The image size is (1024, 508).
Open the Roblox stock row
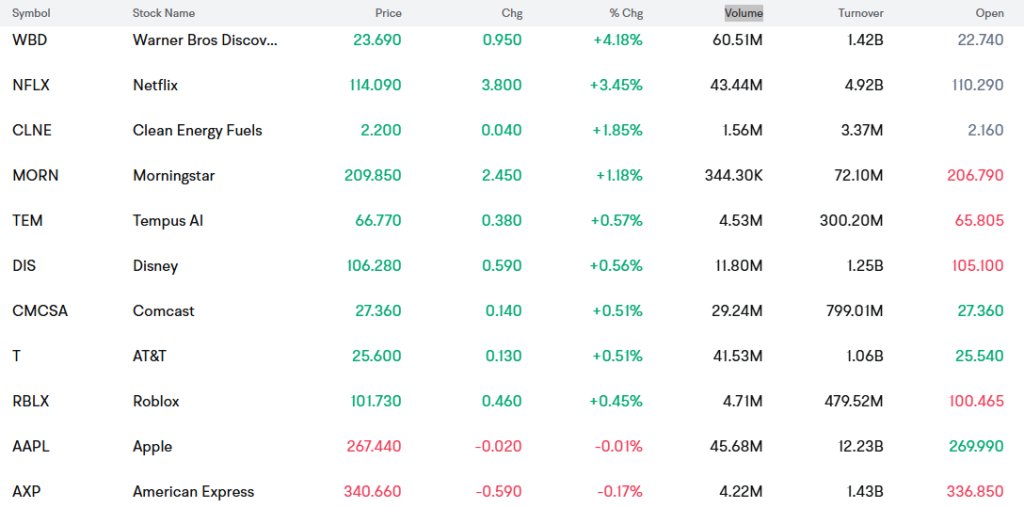click(x=156, y=401)
